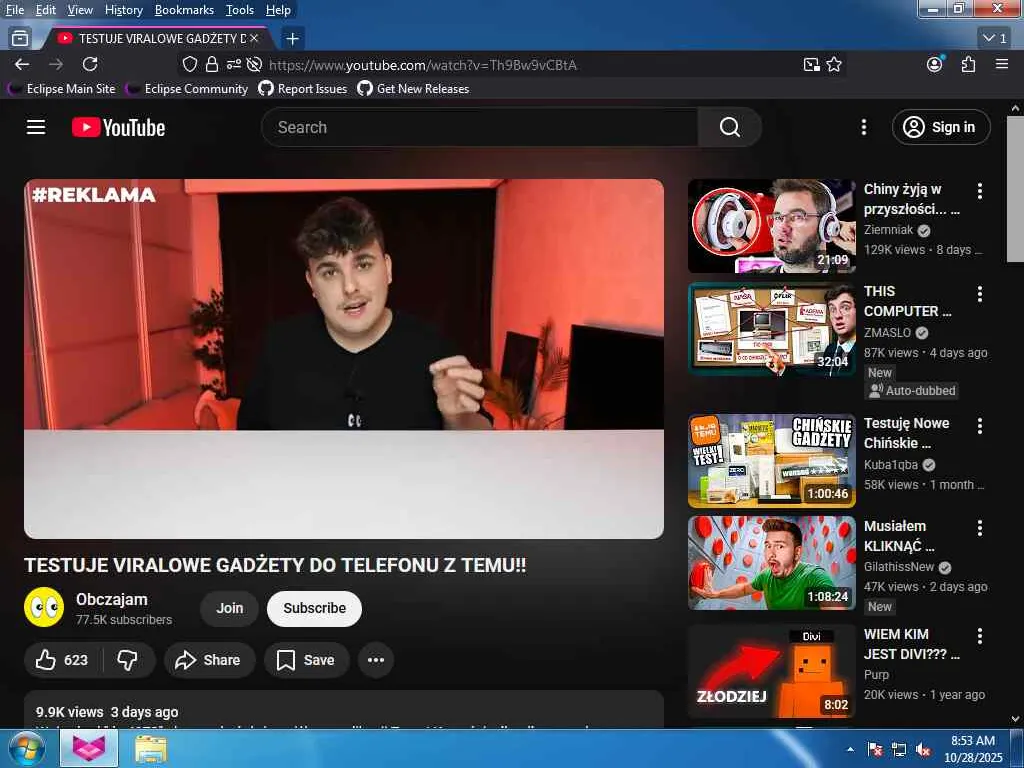View site security padlock info

point(212,65)
